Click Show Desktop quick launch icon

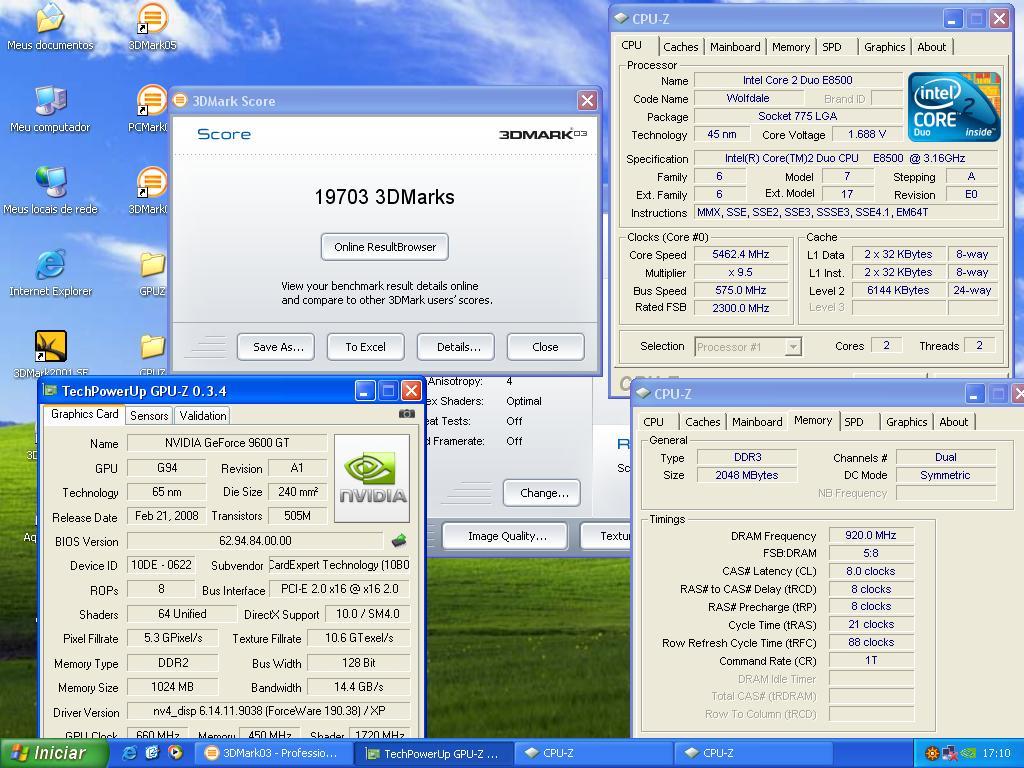coord(152,753)
